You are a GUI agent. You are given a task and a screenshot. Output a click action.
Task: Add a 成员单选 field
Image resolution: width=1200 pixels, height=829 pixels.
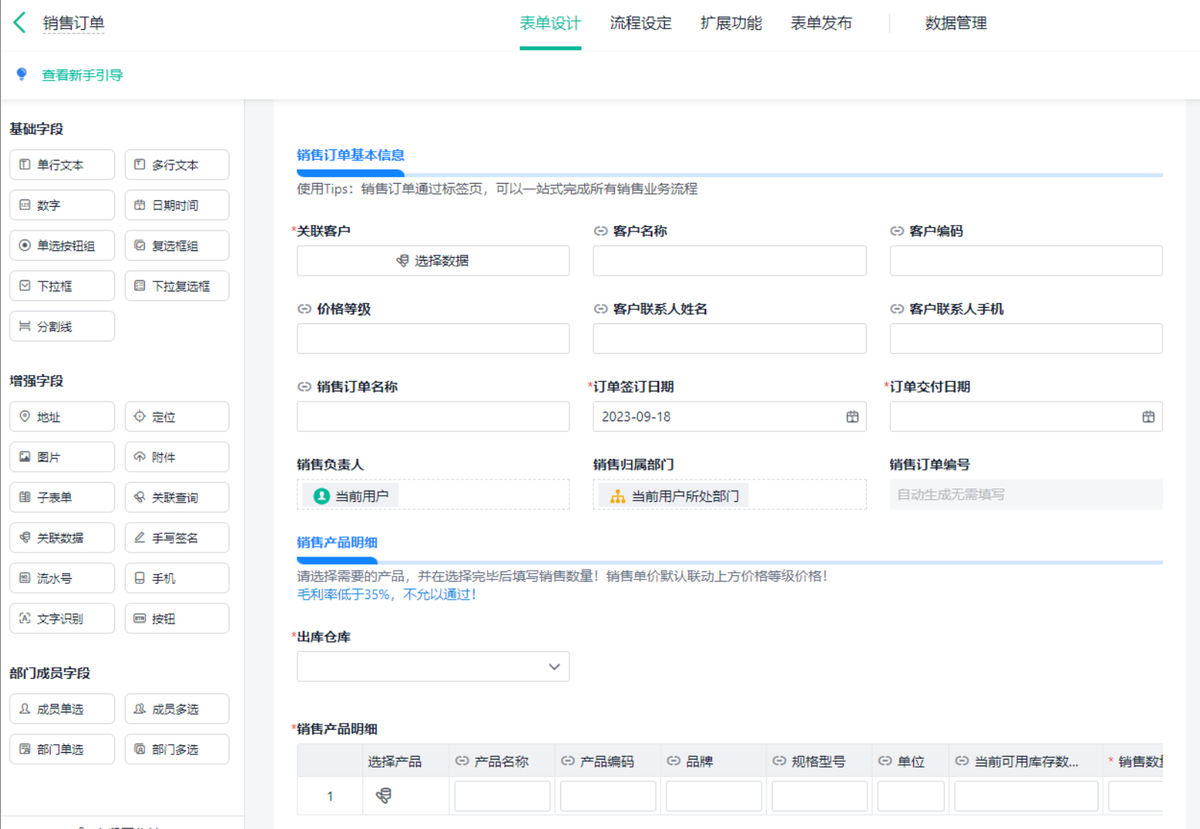pyautogui.click(x=62, y=709)
